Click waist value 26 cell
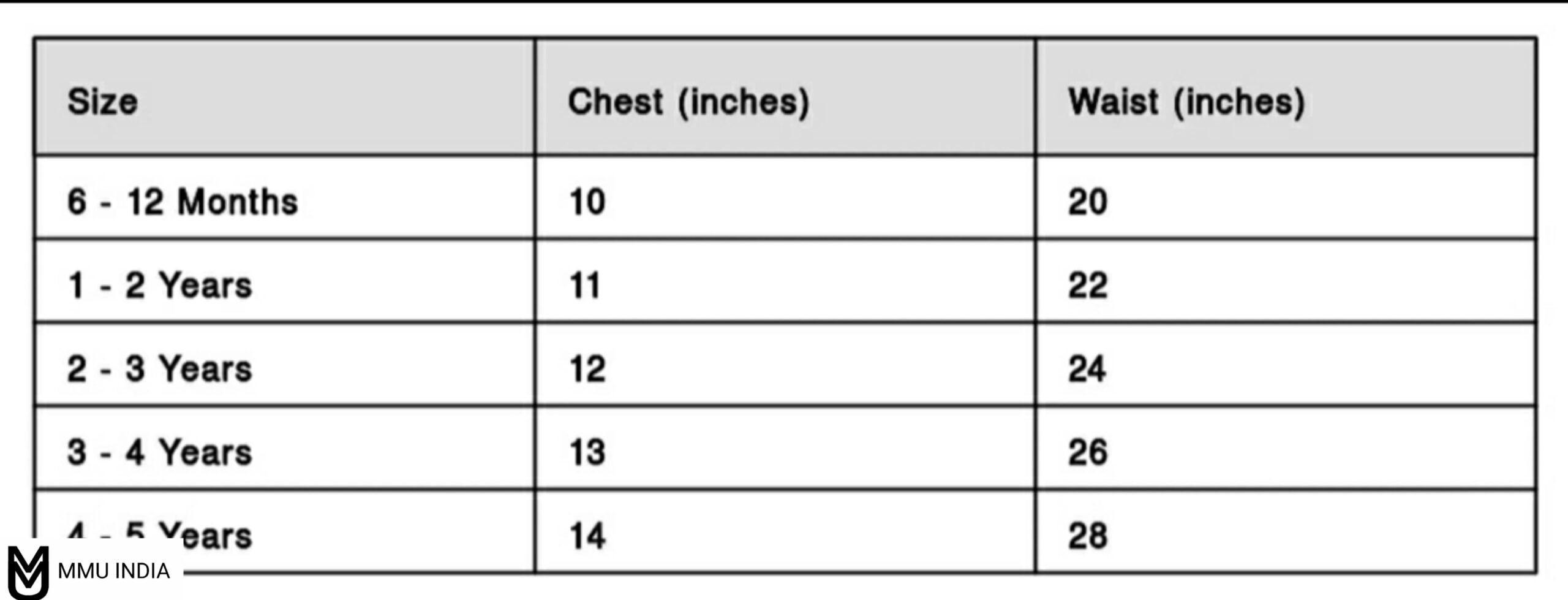The width and height of the screenshot is (1568, 600). click(x=1087, y=452)
